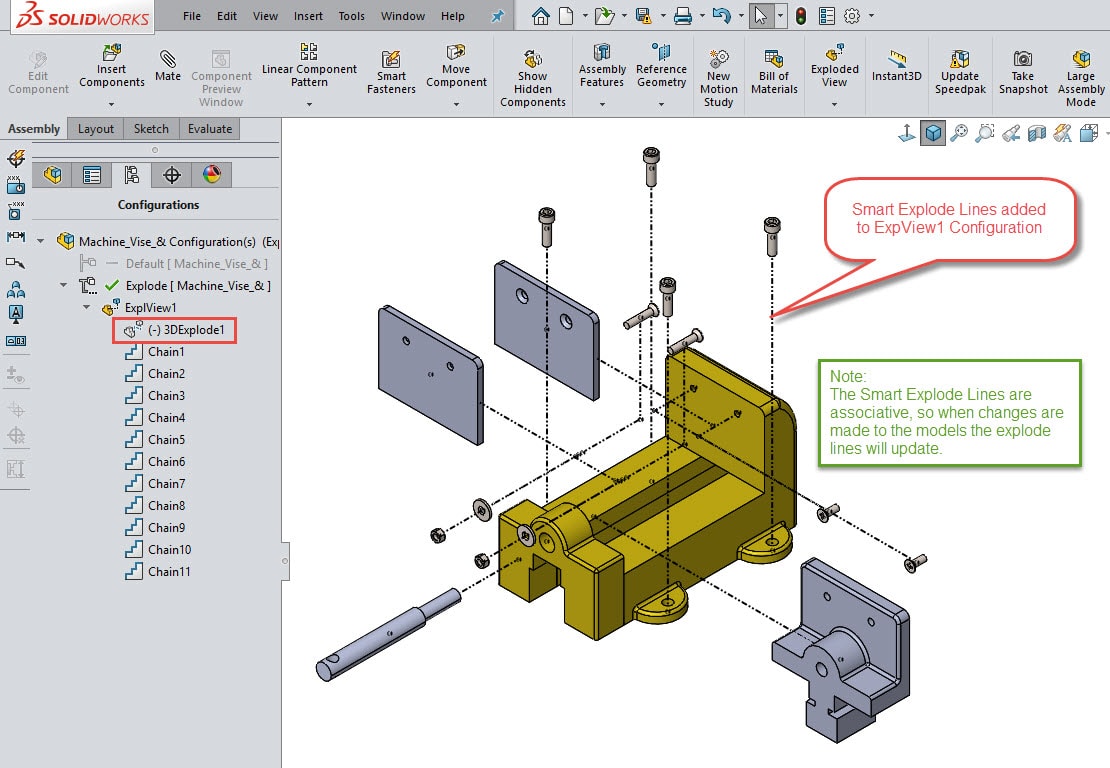Viewport: 1110px width, 768px height.
Task: Pin the document toolbar open
Action: coord(497,15)
